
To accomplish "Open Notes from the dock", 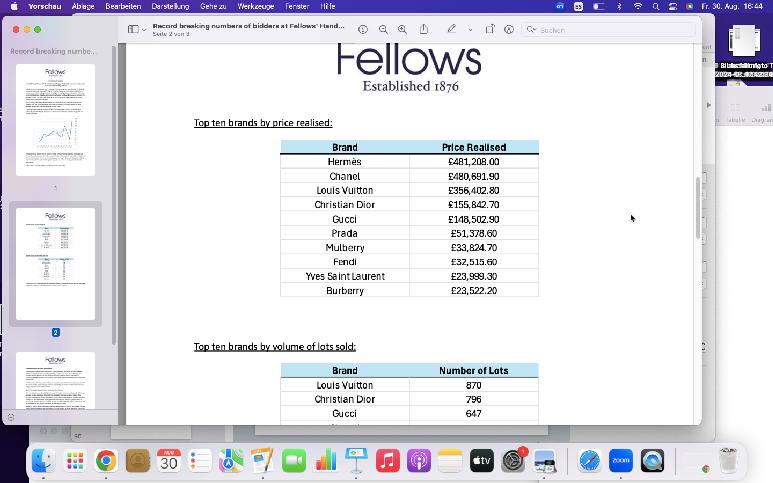I will [450, 461].
